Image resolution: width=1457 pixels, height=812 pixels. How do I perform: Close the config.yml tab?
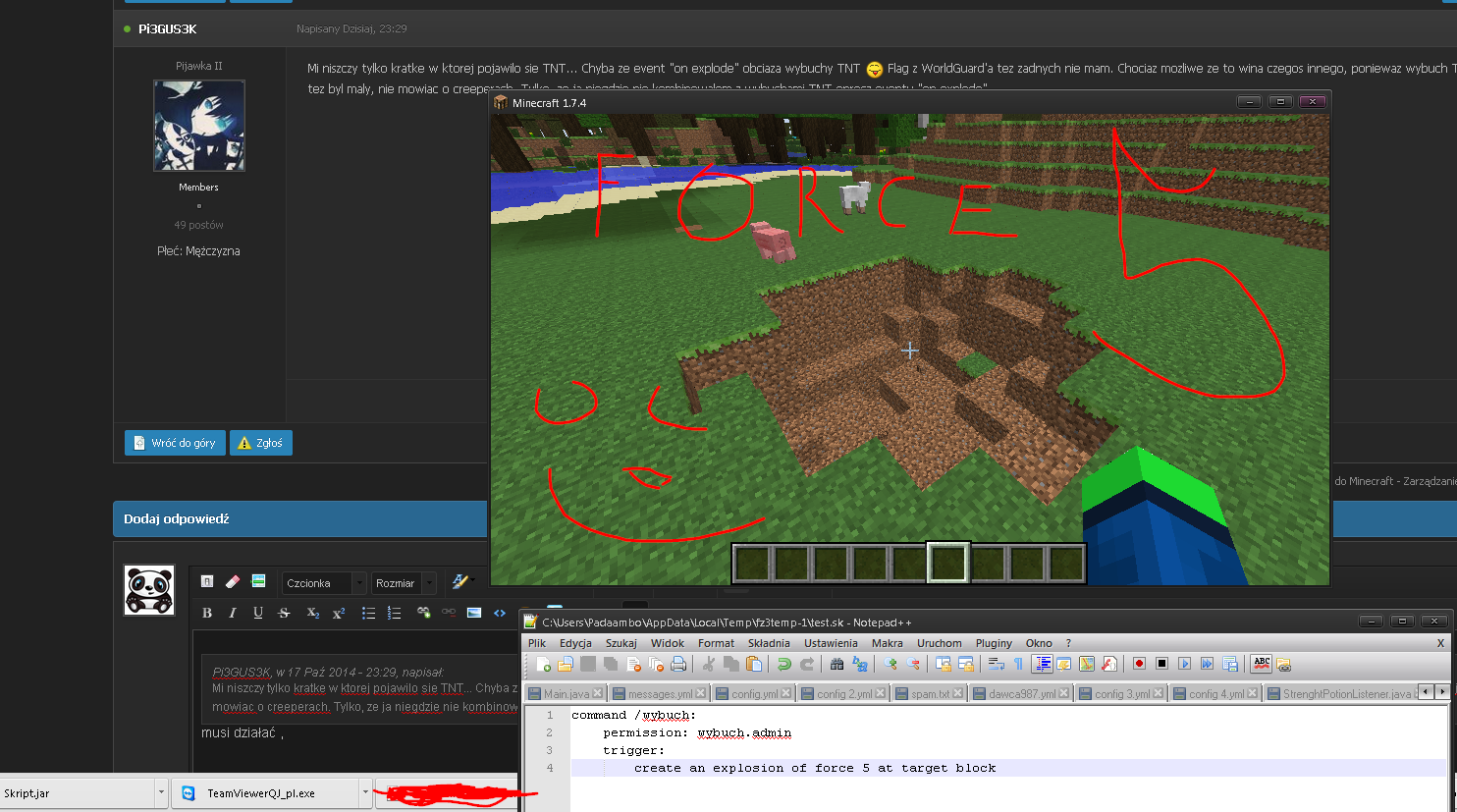click(x=785, y=693)
